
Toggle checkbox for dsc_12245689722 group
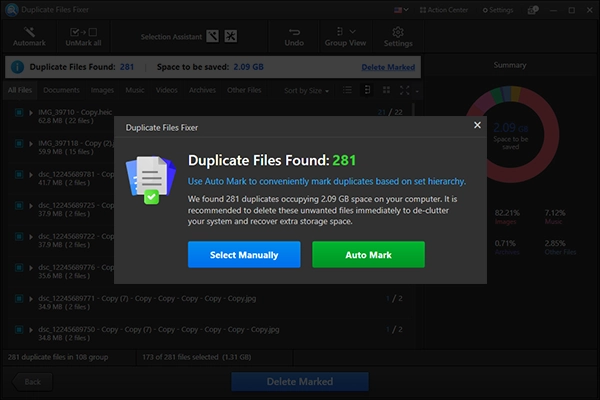tap(19, 237)
